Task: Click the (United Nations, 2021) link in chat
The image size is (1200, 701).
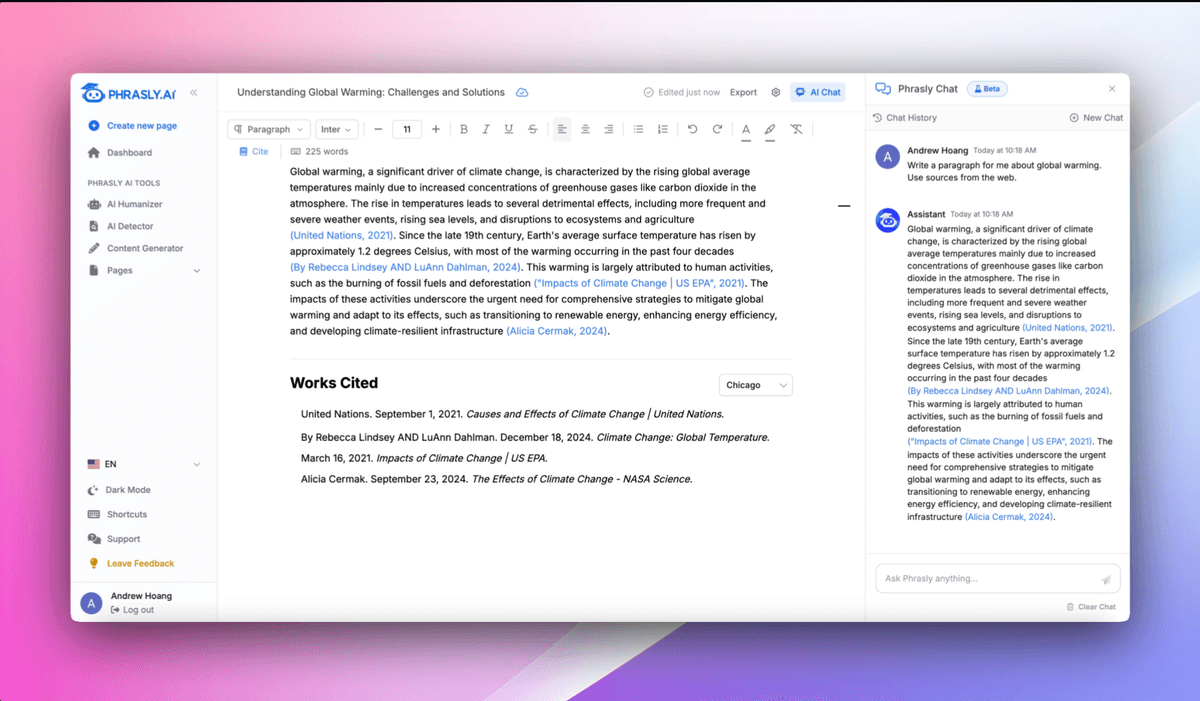Action: point(1067,328)
